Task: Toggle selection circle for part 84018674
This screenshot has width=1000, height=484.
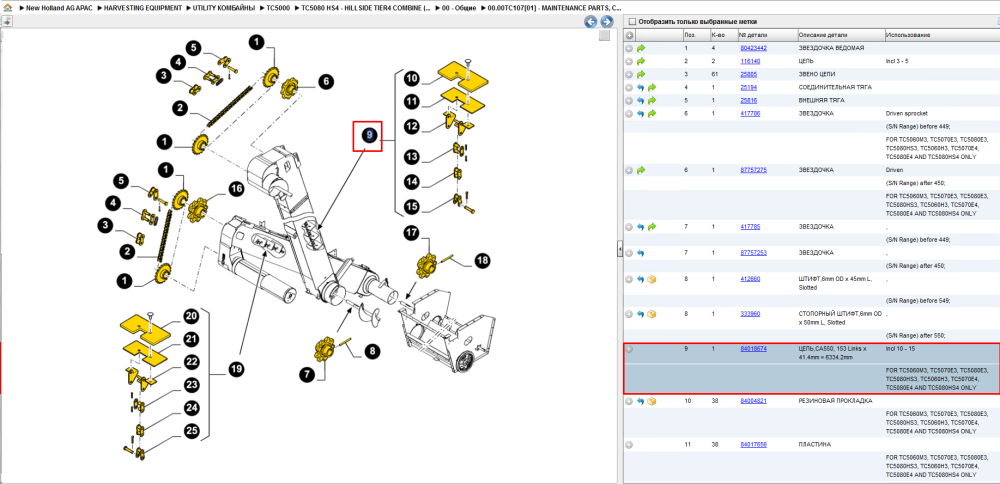Action: click(x=629, y=349)
